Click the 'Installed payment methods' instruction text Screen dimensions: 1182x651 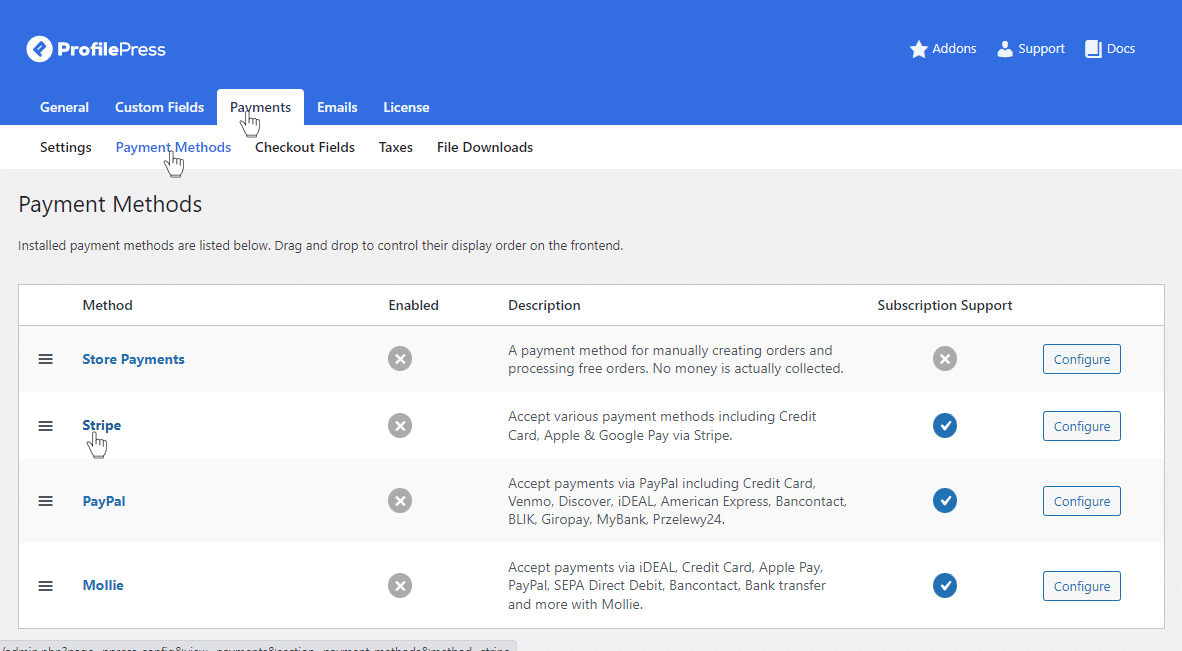point(320,246)
